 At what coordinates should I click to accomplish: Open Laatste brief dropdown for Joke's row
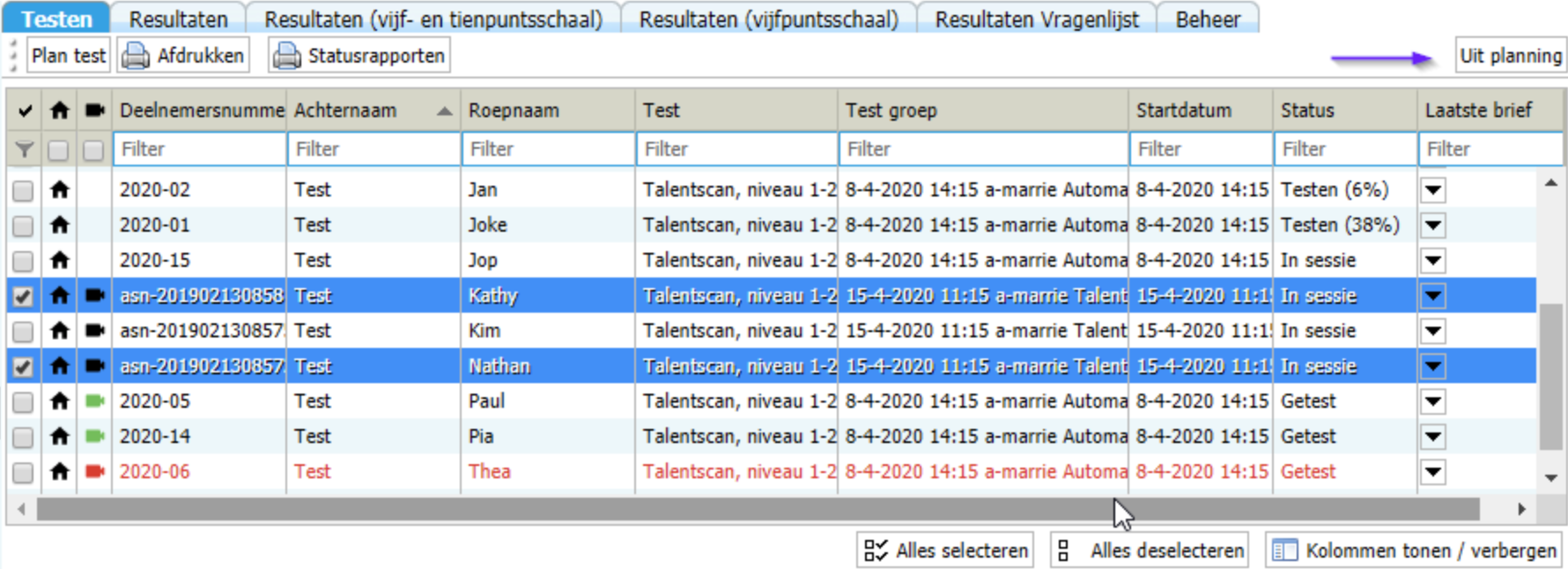click(1433, 225)
